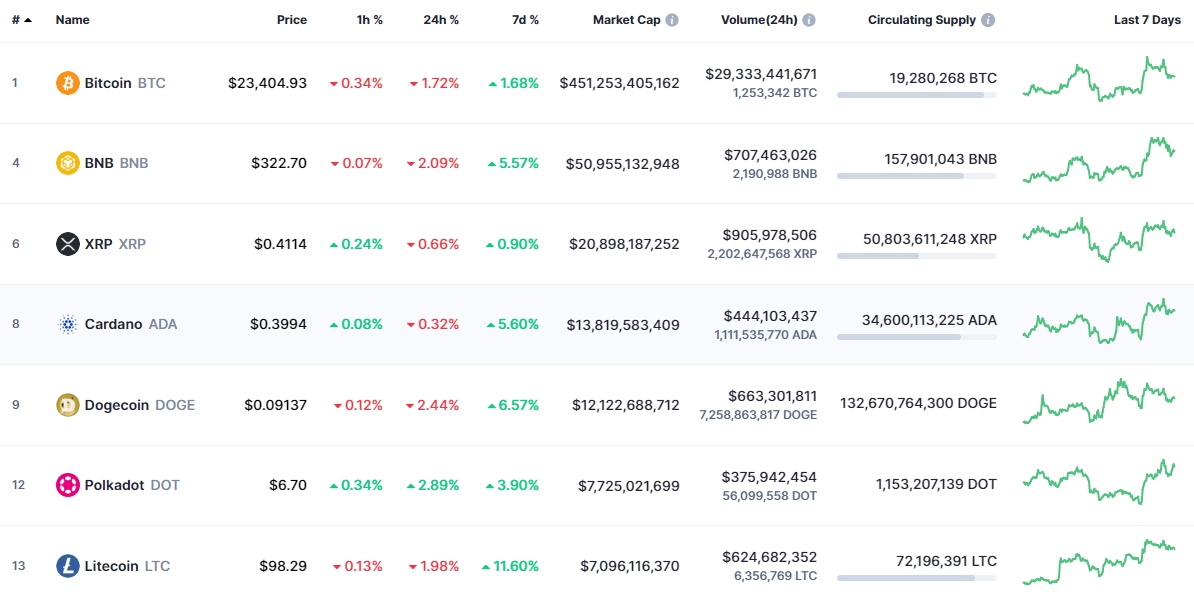Viewport: 1194px width, 601px height.
Task: Click Bitcoin circulating supply progress bar
Action: tap(917, 95)
